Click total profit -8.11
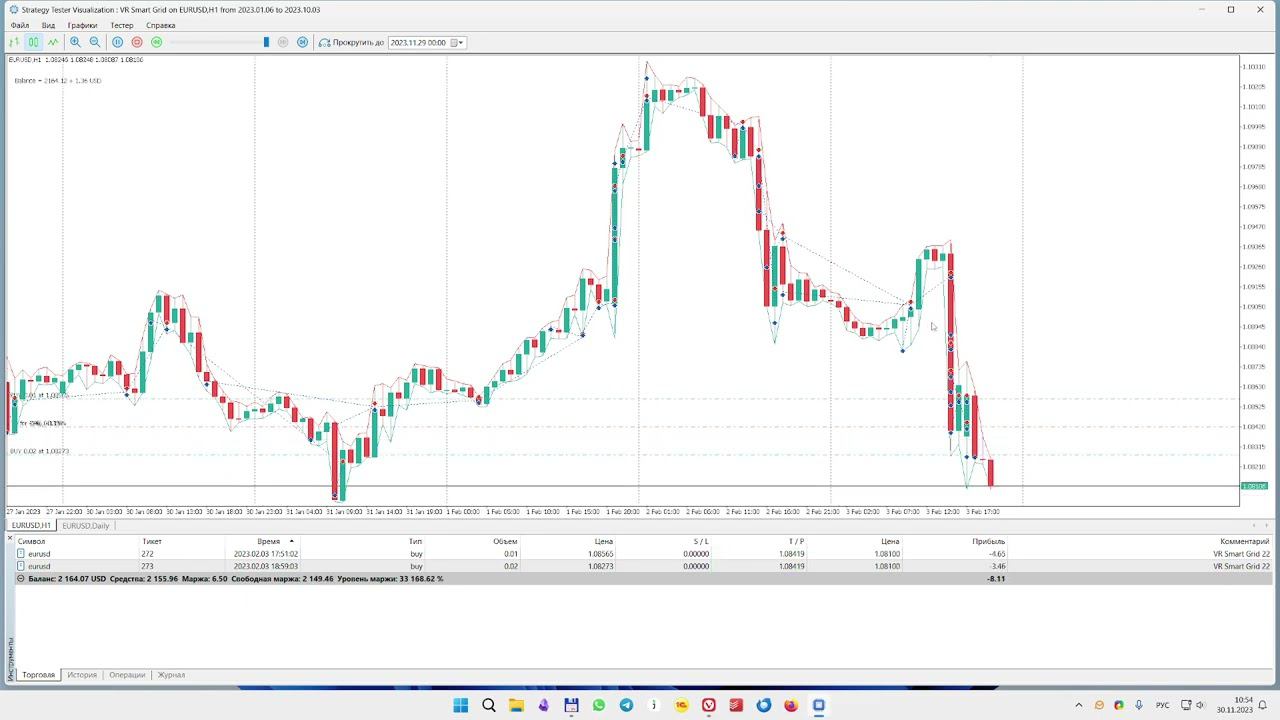The height and width of the screenshot is (720, 1280). click(996, 579)
